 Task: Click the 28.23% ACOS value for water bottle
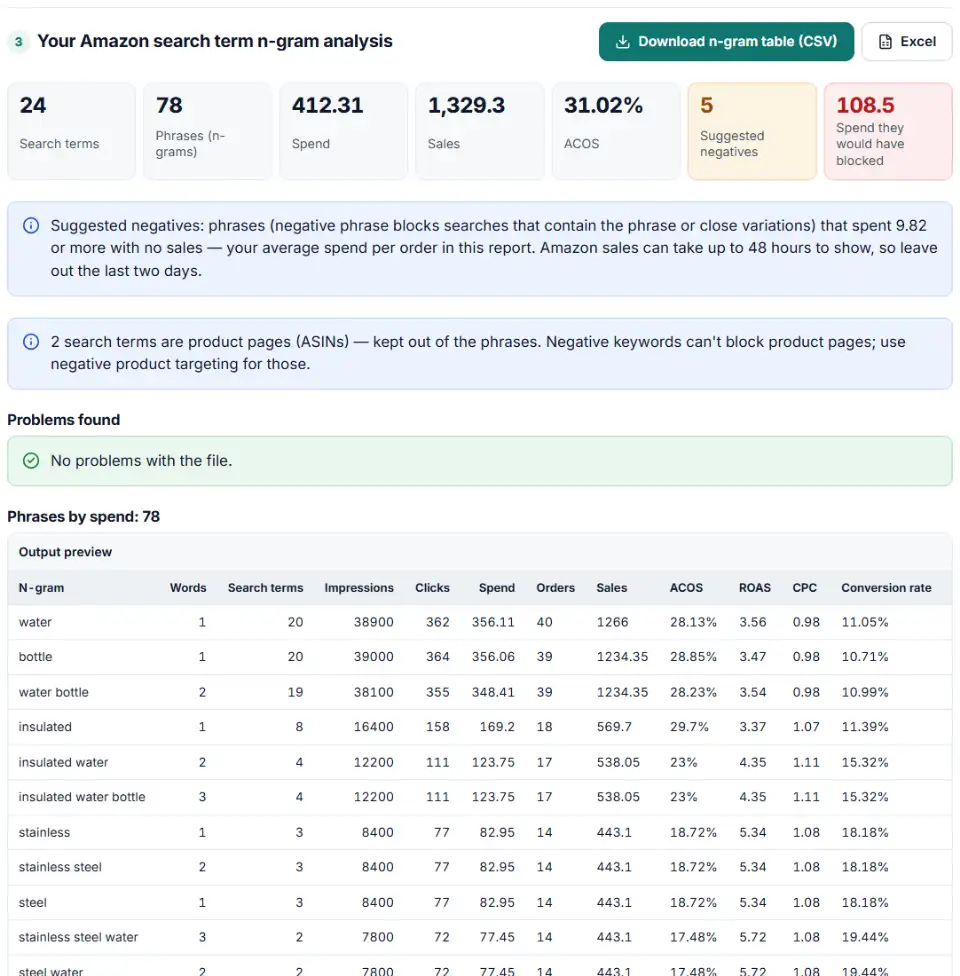pos(693,692)
